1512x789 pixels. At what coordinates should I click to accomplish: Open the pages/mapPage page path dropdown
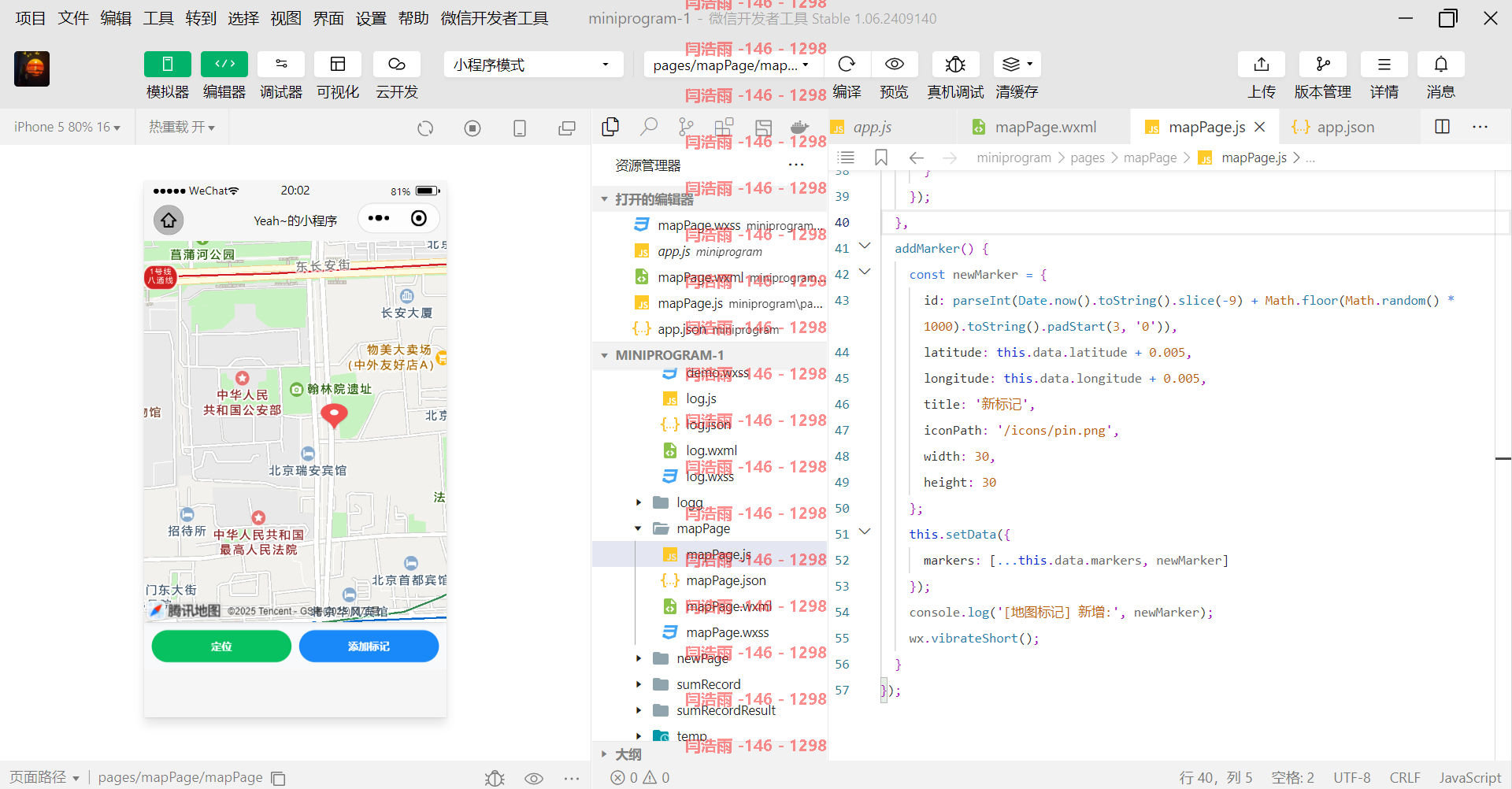click(732, 65)
